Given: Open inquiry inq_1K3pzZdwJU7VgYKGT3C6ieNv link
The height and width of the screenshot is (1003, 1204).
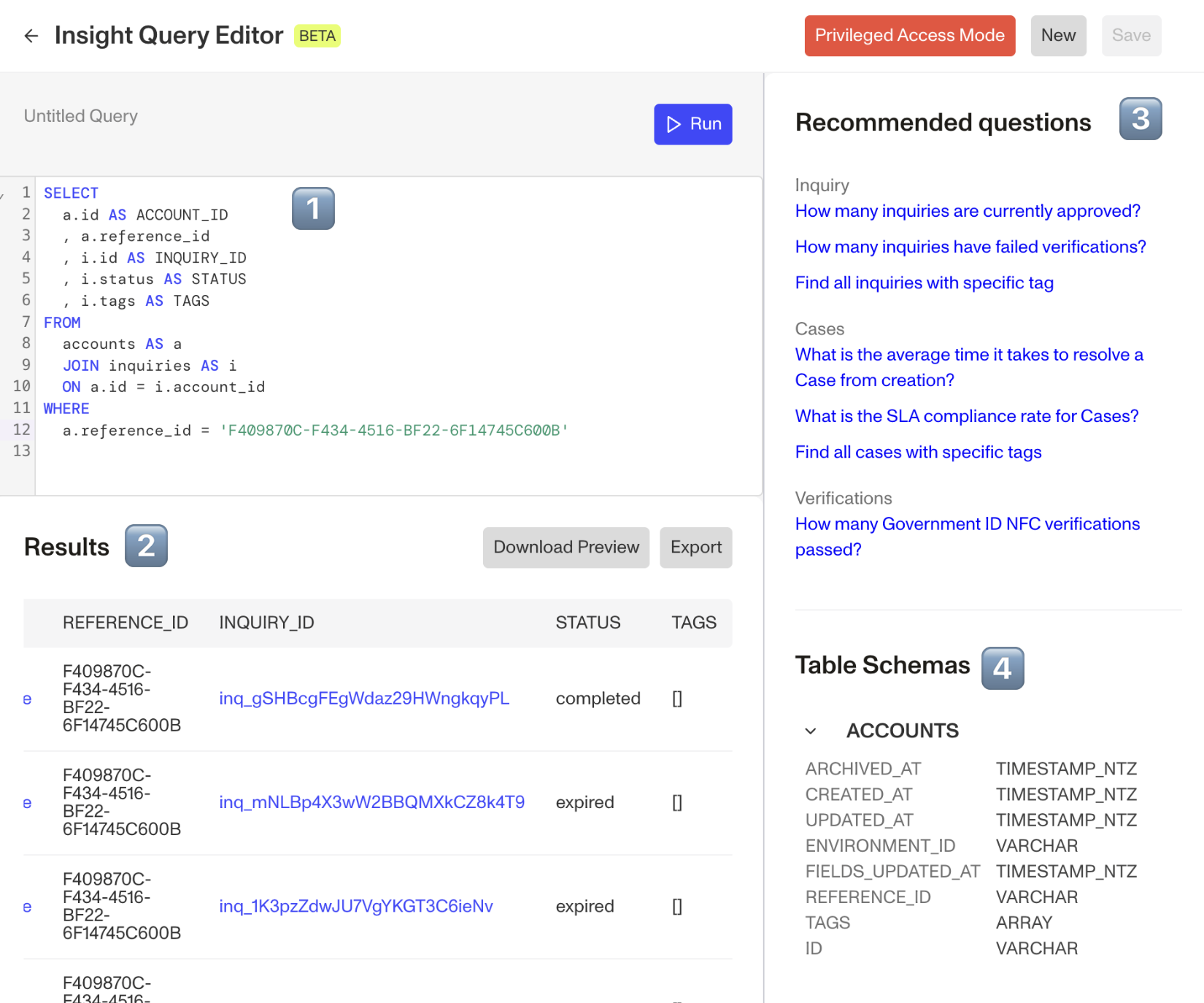Looking at the screenshot, I should coord(356,906).
